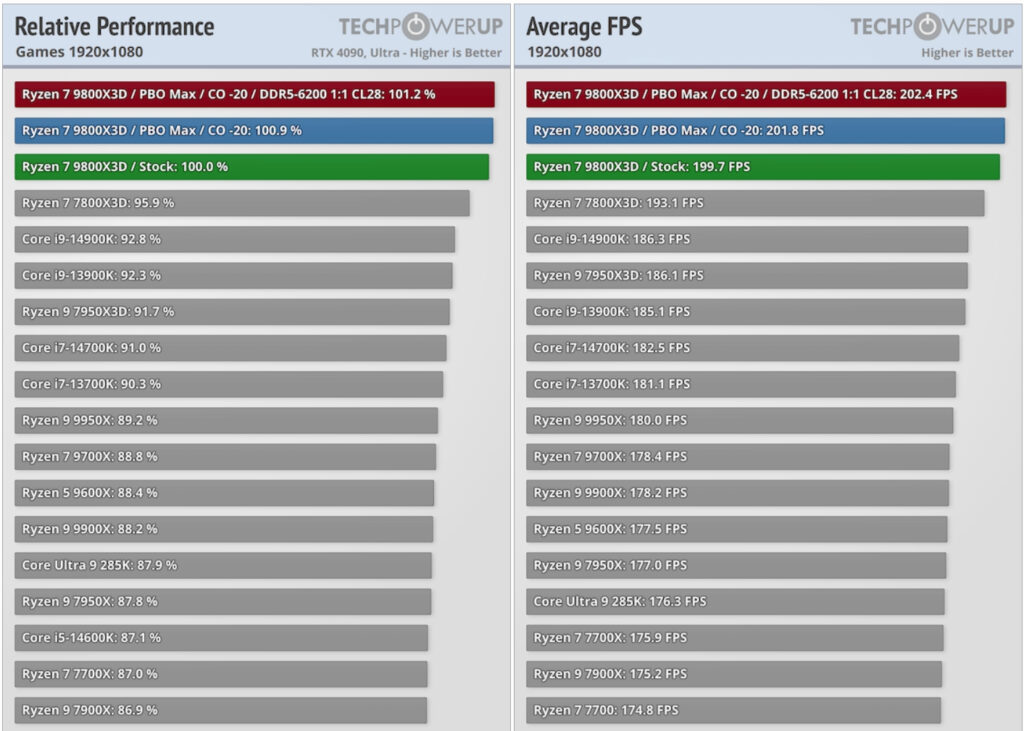This screenshot has height=731, width=1024.
Task: Click the Ryzen 5 9600X 88.4 % bar
Action: tap(224, 493)
